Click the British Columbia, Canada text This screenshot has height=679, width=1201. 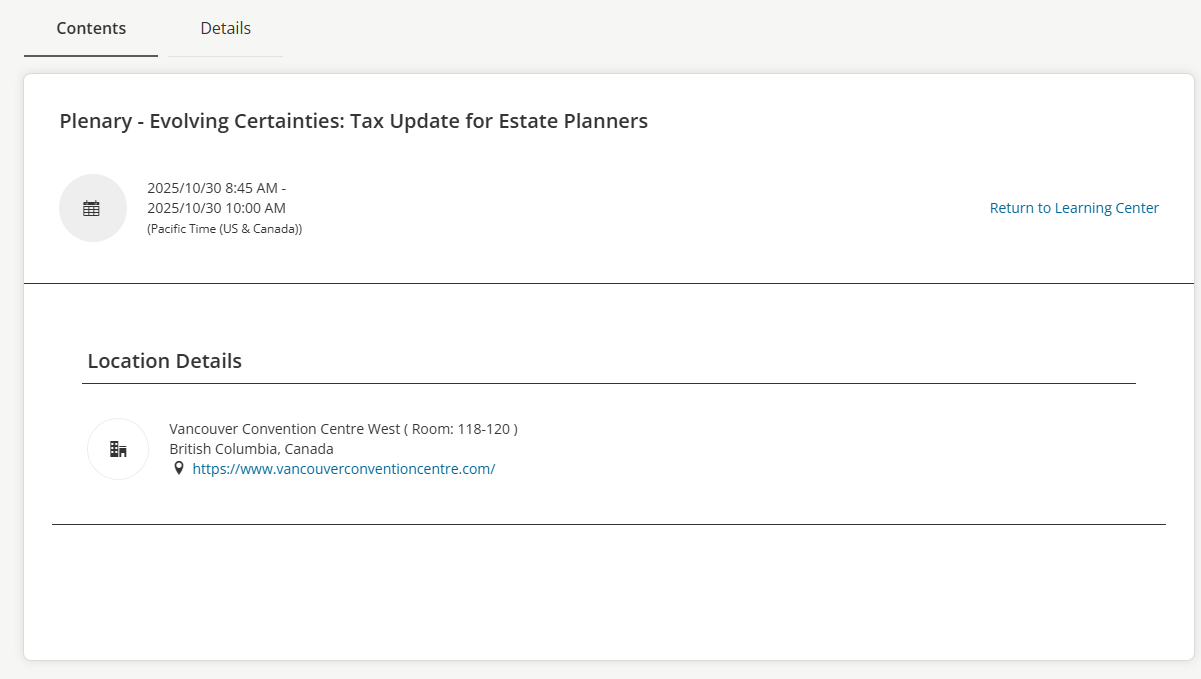click(251, 449)
